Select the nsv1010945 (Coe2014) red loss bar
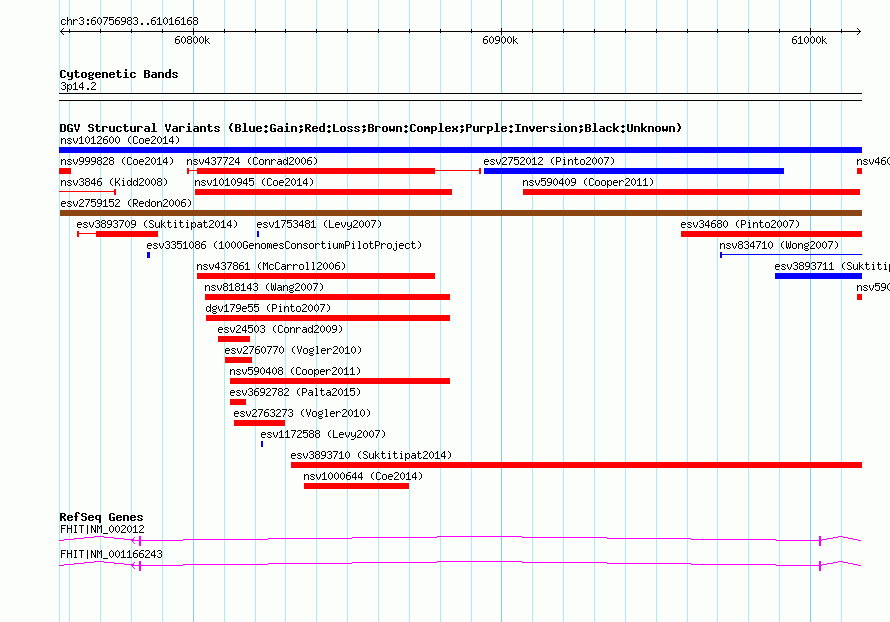 coord(323,192)
